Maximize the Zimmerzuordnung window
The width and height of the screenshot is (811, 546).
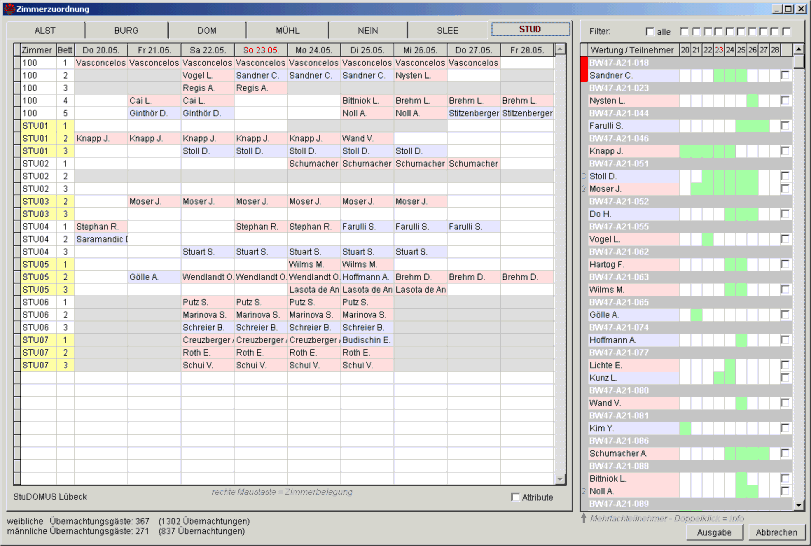[x=789, y=8]
